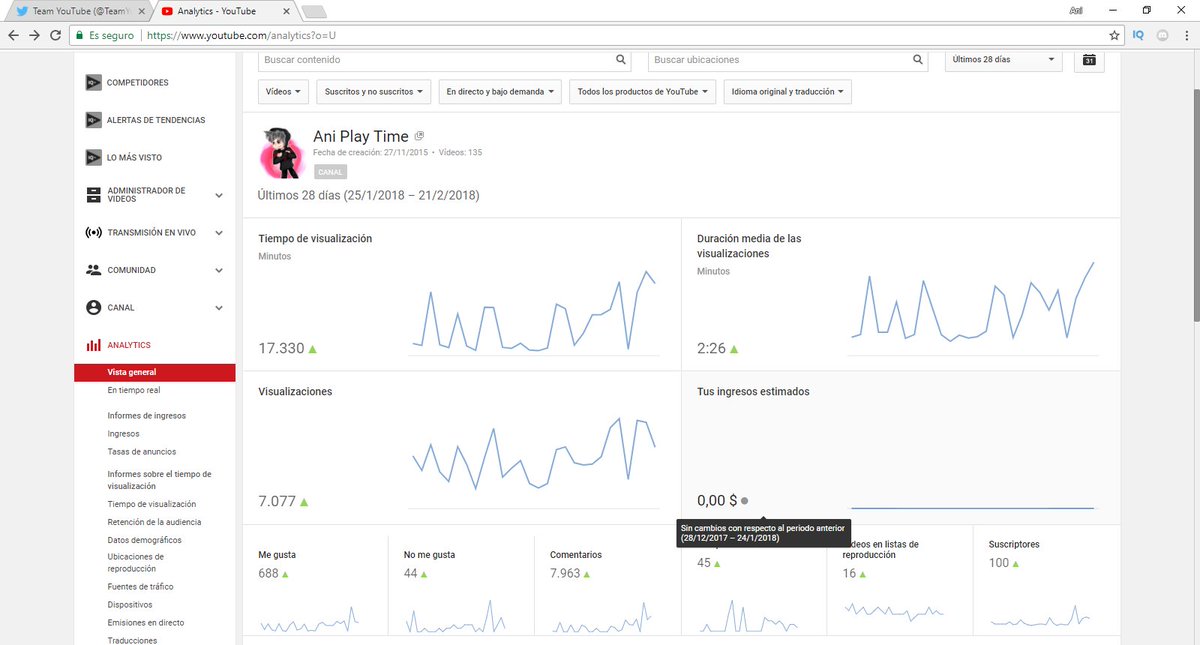Bookmark page with the star icon
The image size is (1200, 645).
[x=1115, y=34]
